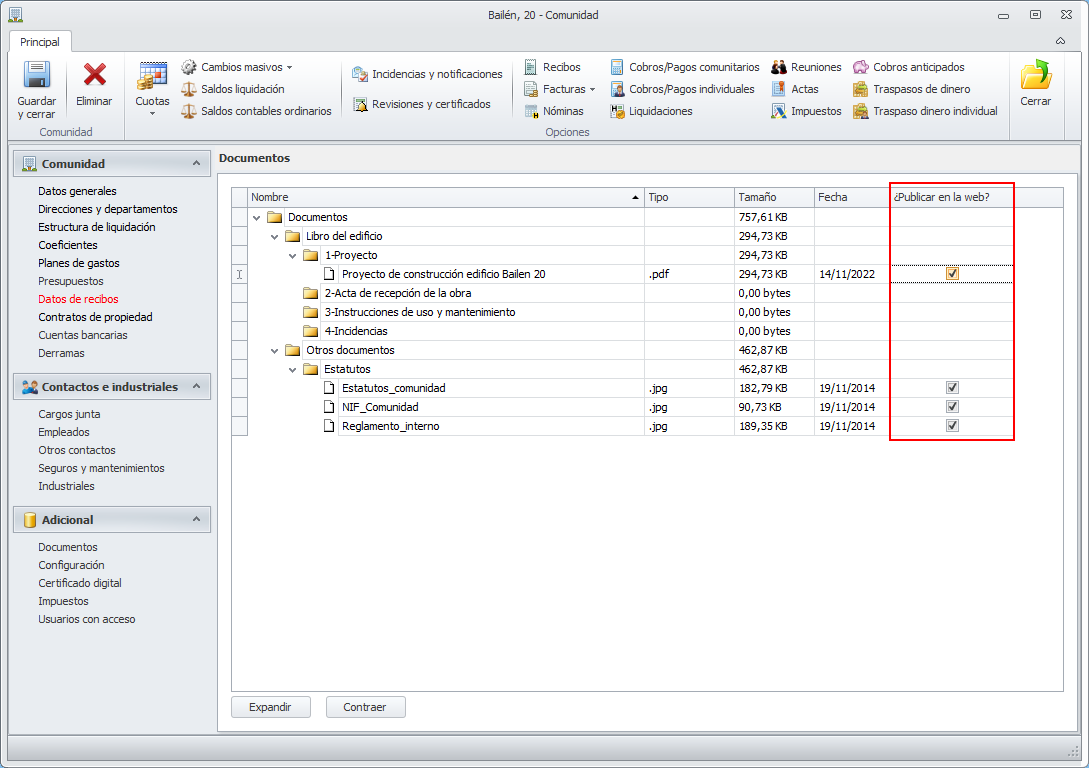Click the Facturas icon
Image resolution: width=1089 pixels, height=768 pixels.
[531, 89]
